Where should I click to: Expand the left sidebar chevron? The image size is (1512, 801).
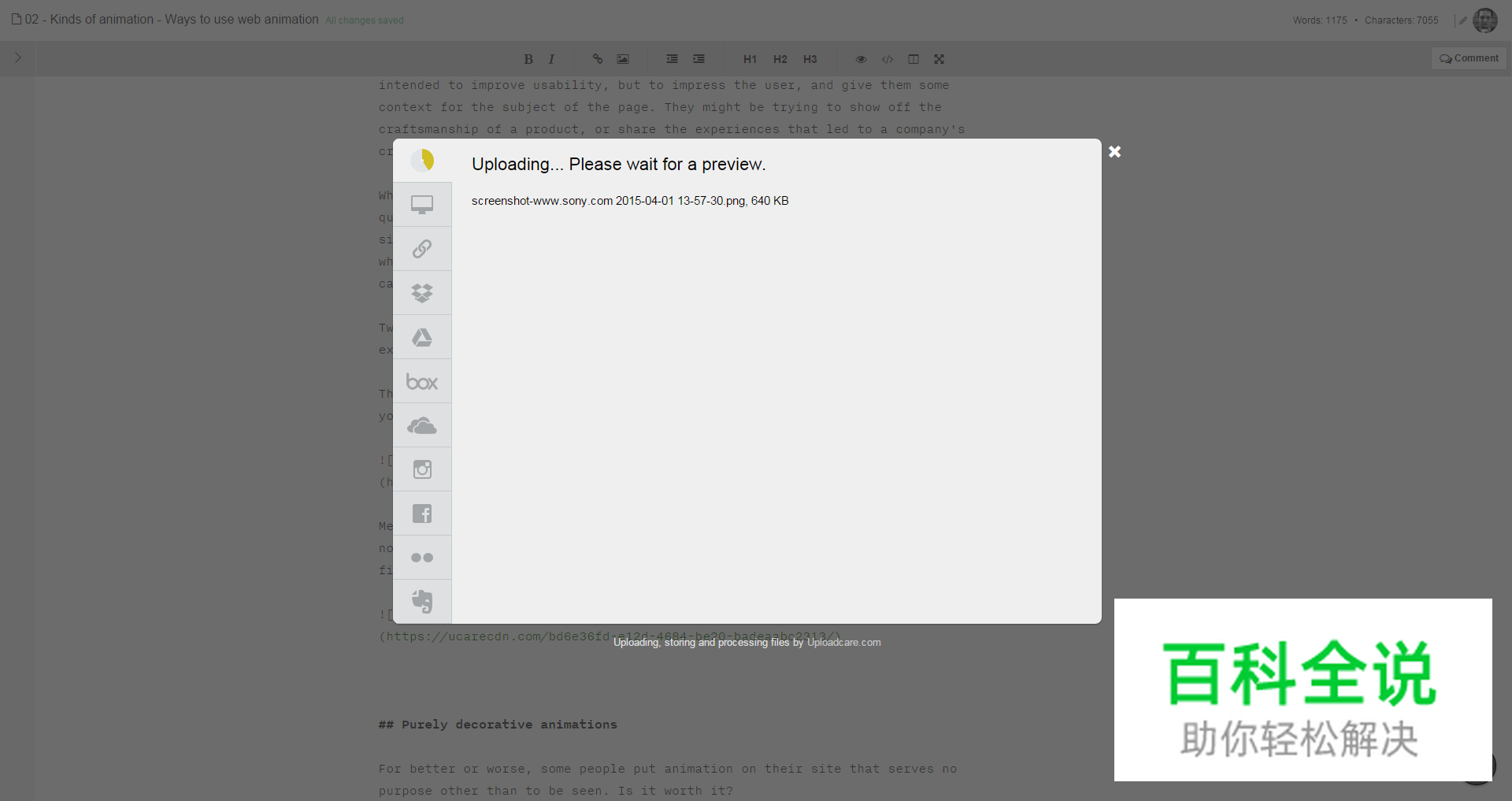[x=18, y=57]
